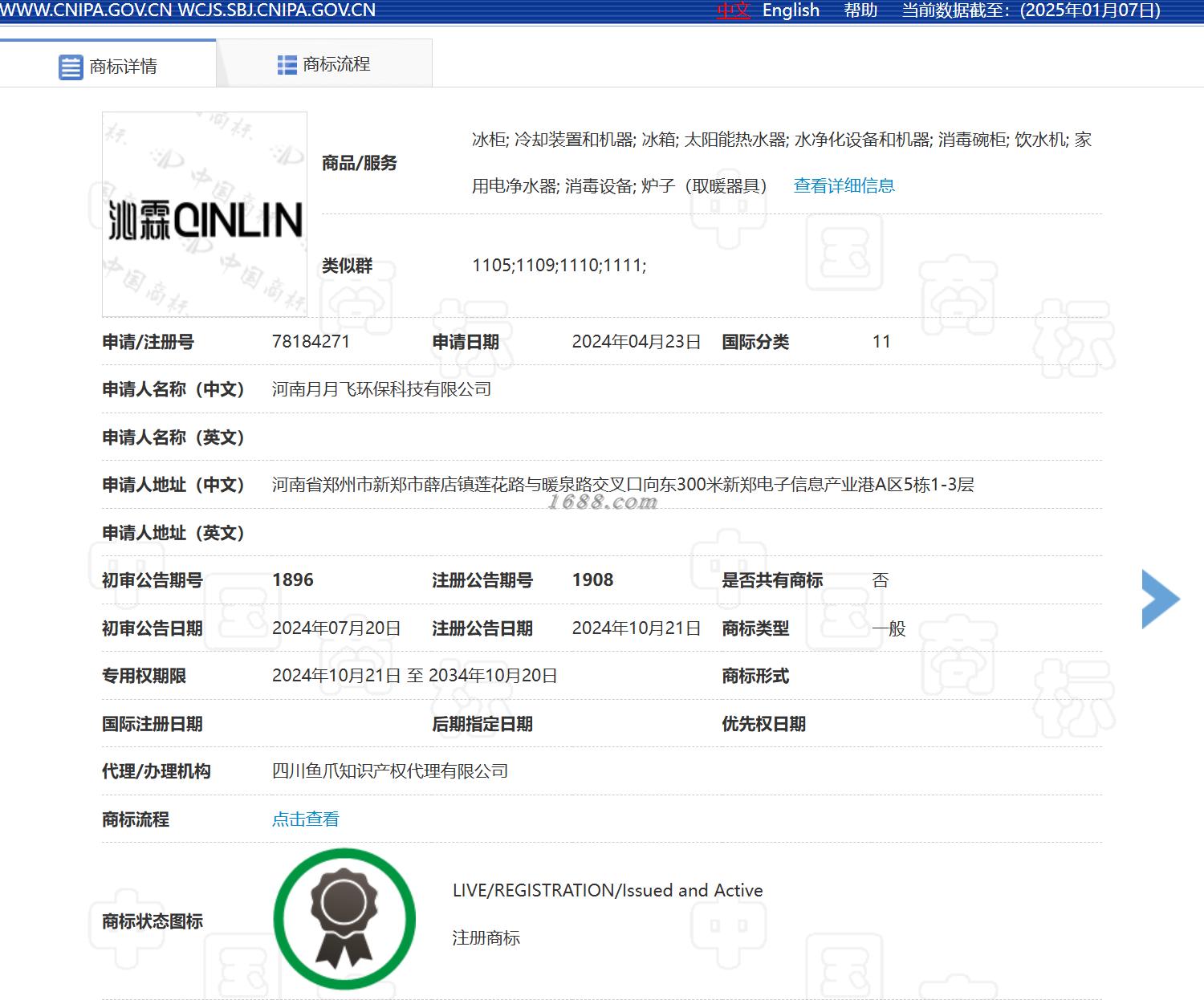Click applicant name 河南月月飞环保科技有限公司

tap(381, 389)
